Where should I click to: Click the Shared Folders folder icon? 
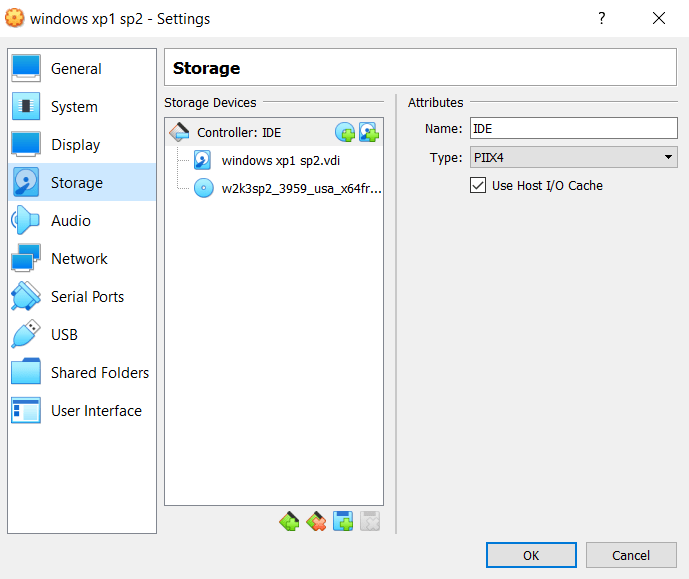coord(26,372)
